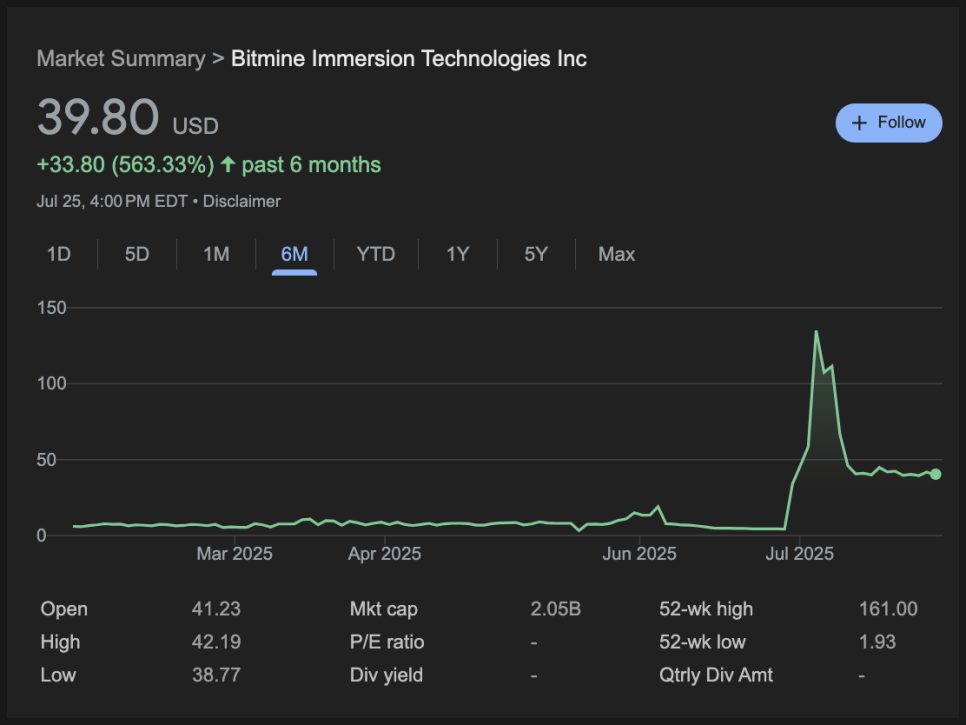Screen dimensions: 966x725
Task: Switch to the 1D chart tab
Action: click(x=59, y=254)
